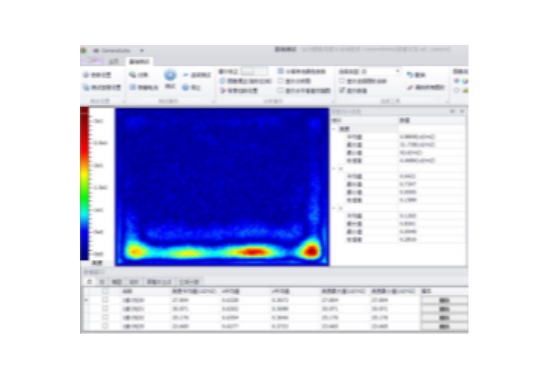Select the fourth tab above the results table
The height and width of the screenshot is (380, 540).
point(134,282)
